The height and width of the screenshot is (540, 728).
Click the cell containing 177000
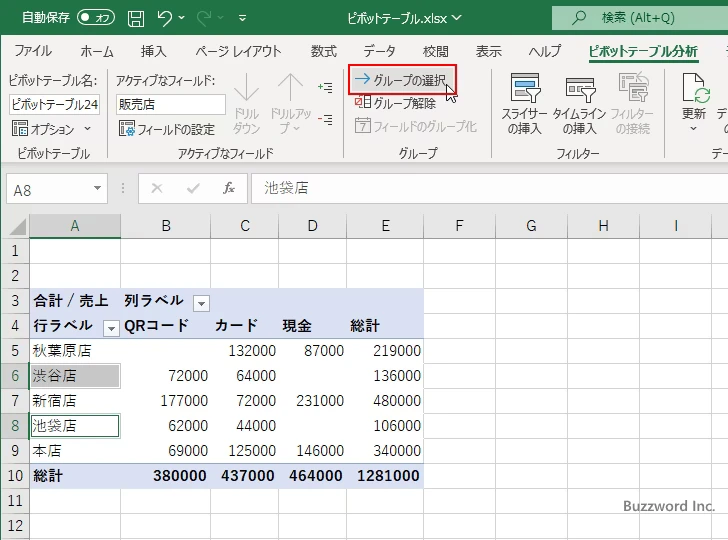point(165,401)
